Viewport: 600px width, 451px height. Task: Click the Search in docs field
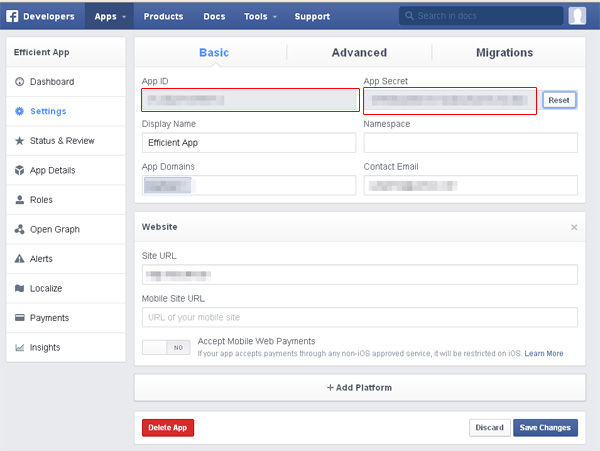[481, 16]
